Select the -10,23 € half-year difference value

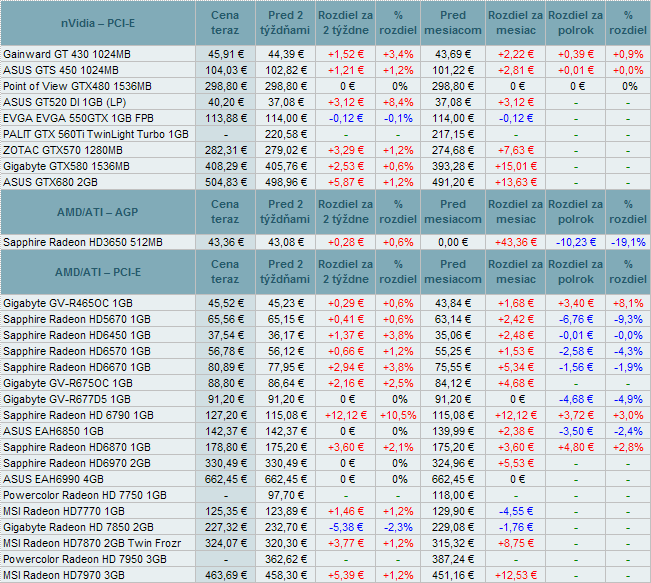coord(576,242)
